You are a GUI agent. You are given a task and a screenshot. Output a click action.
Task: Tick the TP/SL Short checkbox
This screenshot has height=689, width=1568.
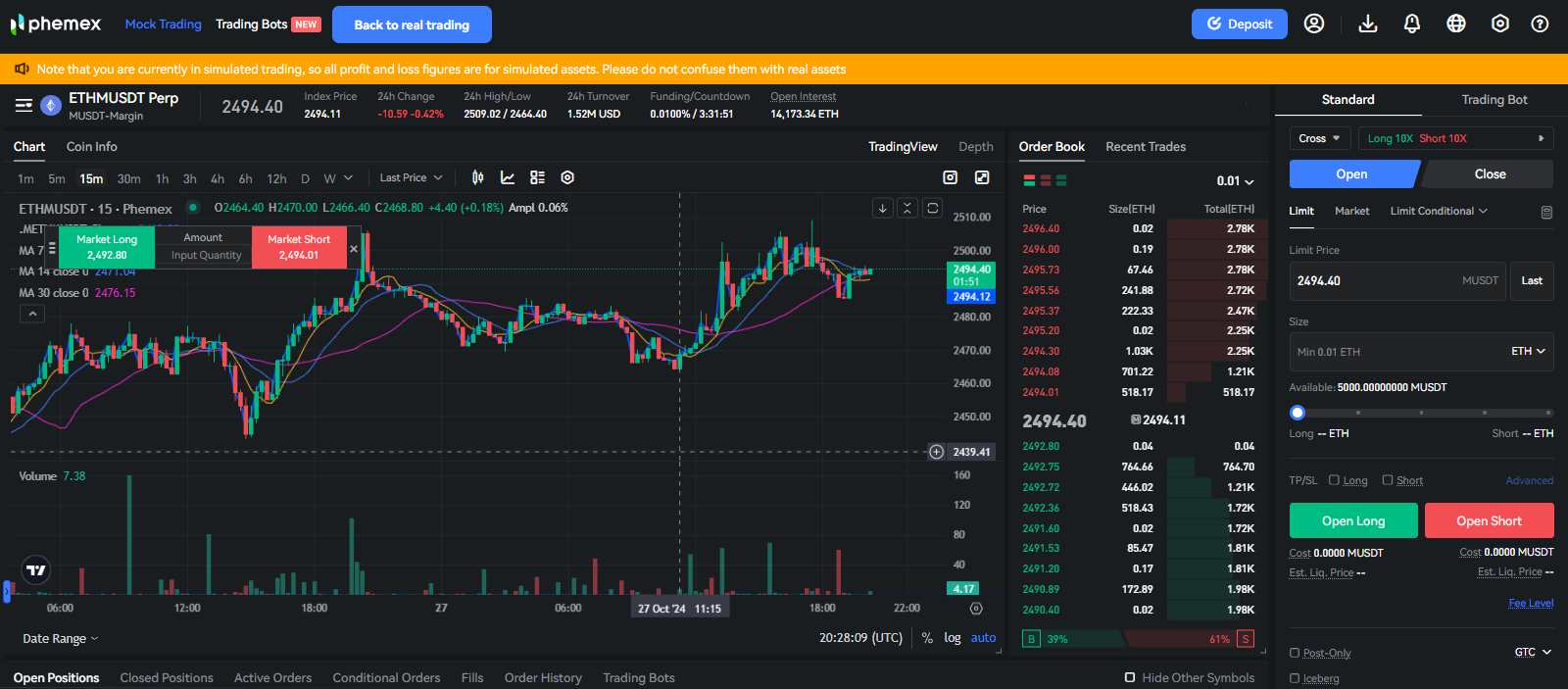coord(1387,480)
